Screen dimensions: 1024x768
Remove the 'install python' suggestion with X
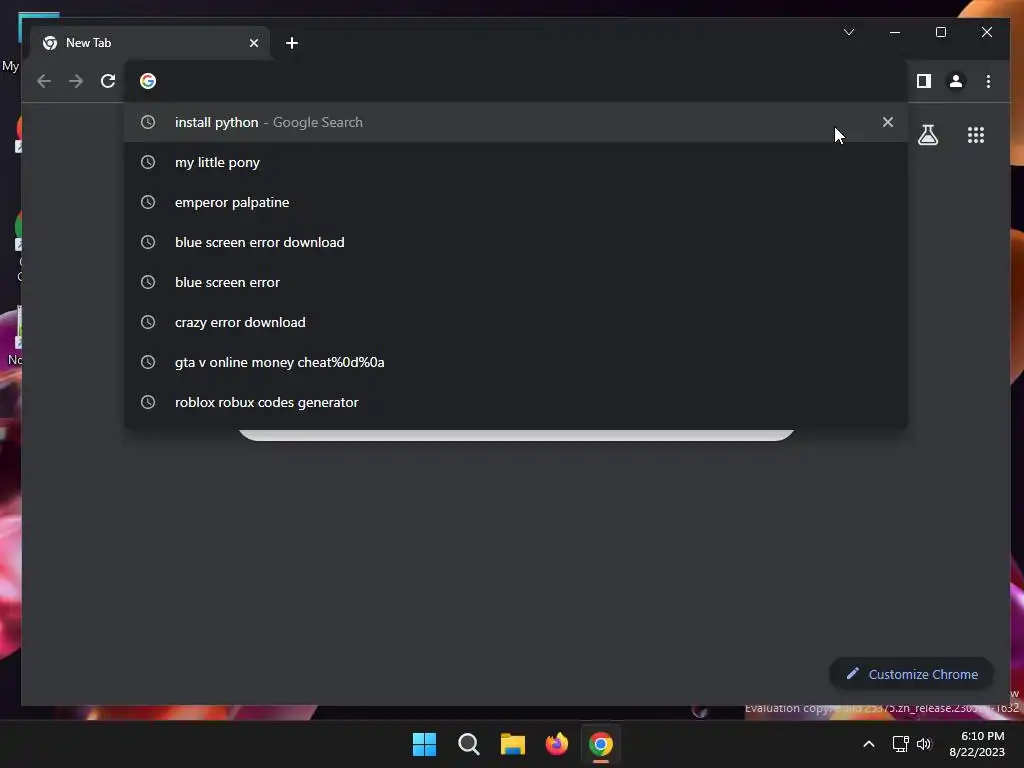click(x=888, y=122)
